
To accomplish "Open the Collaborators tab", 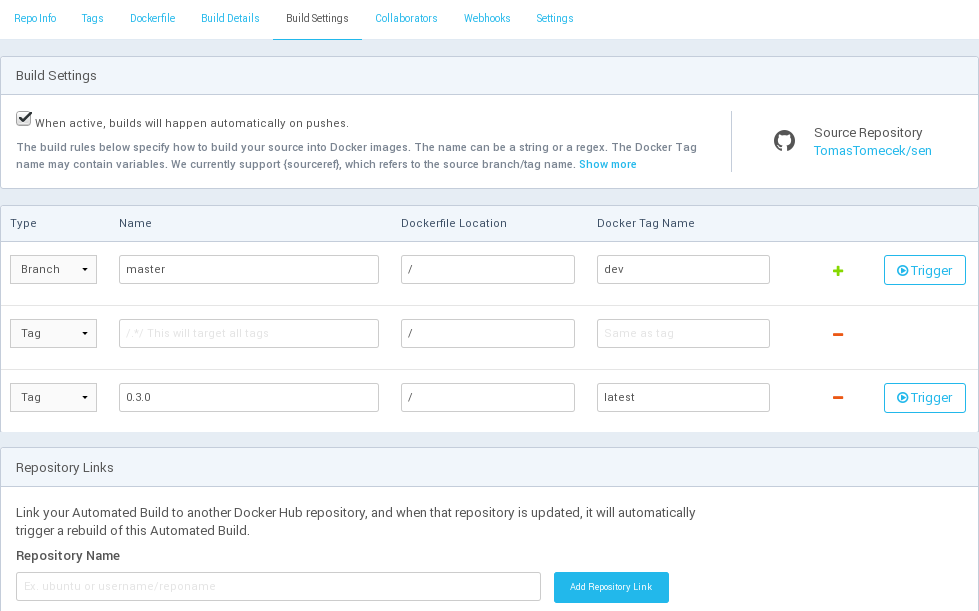I will pyautogui.click(x=406, y=18).
